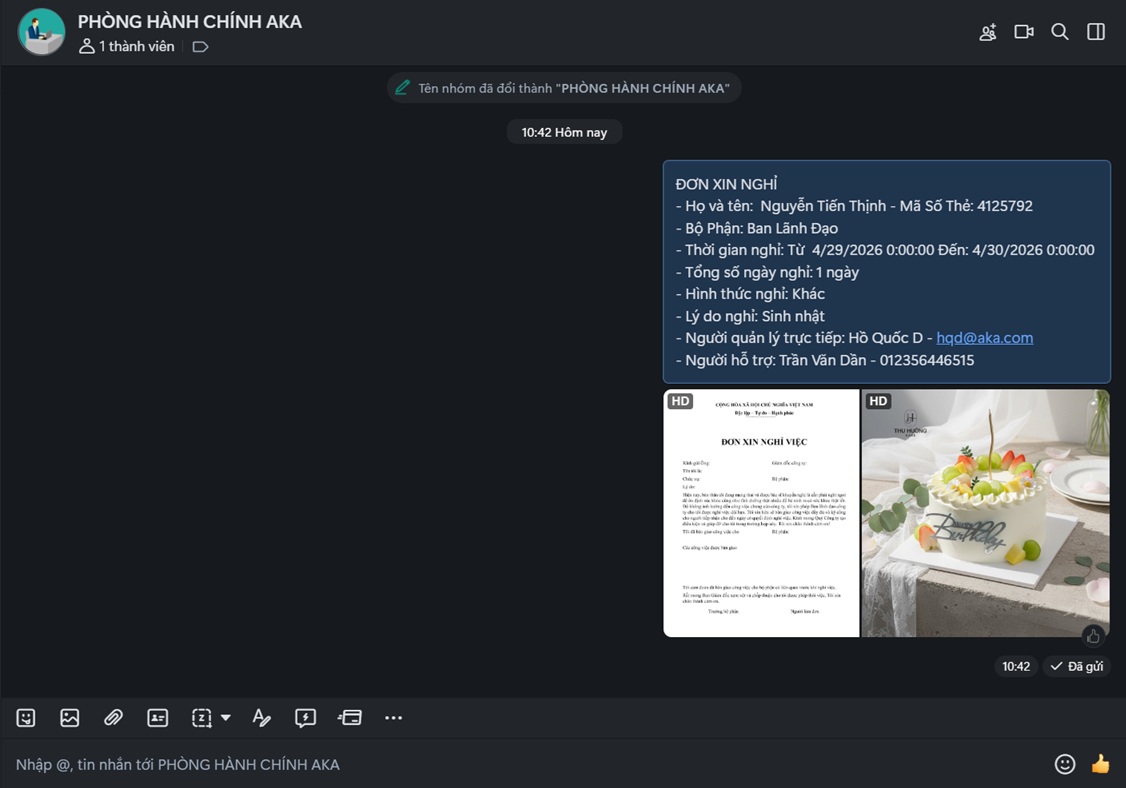Open the sticker picker in the chat toolbar

click(x=26, y=718)
